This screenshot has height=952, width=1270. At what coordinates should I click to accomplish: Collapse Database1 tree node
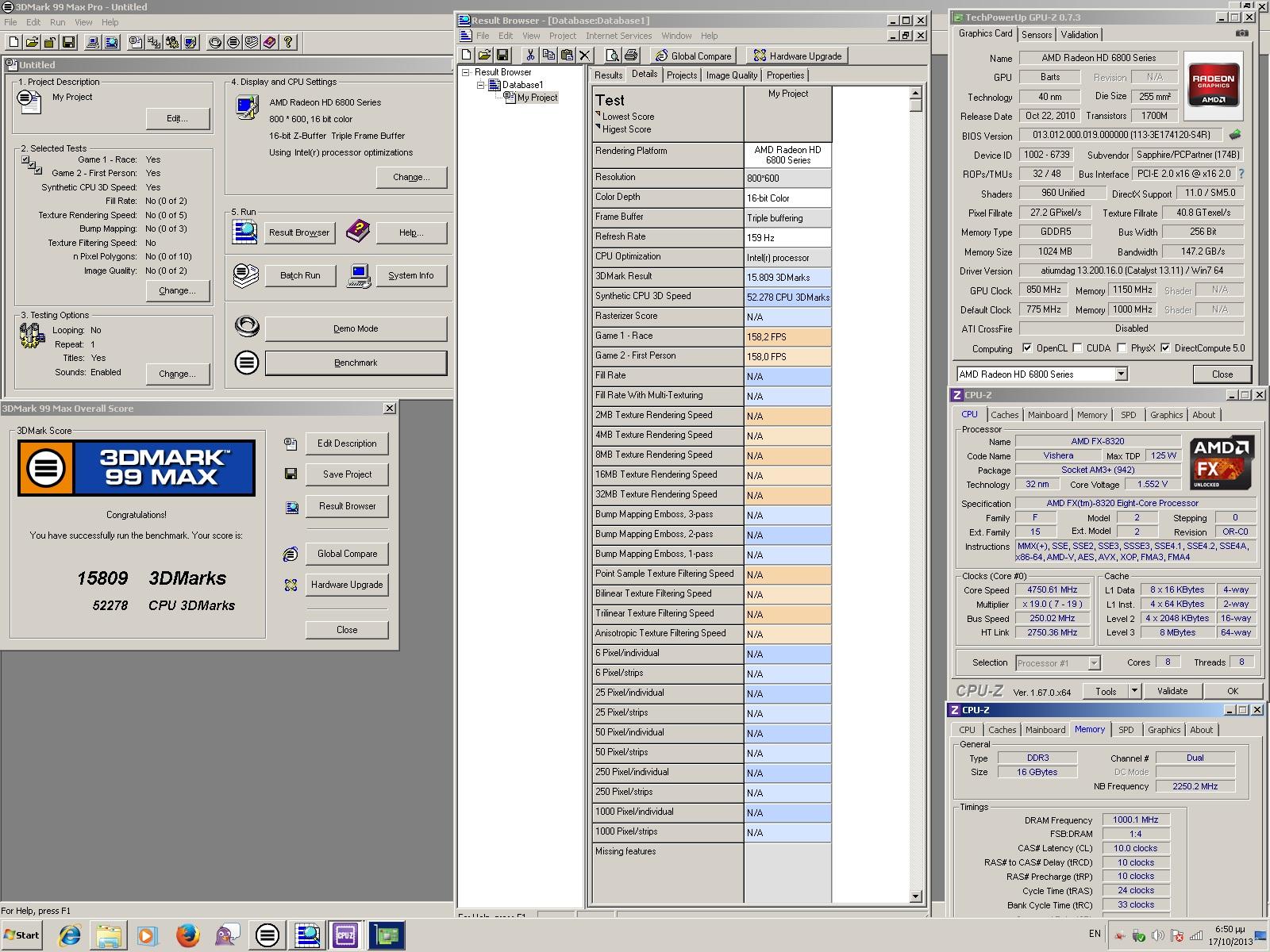coord(480,85)
